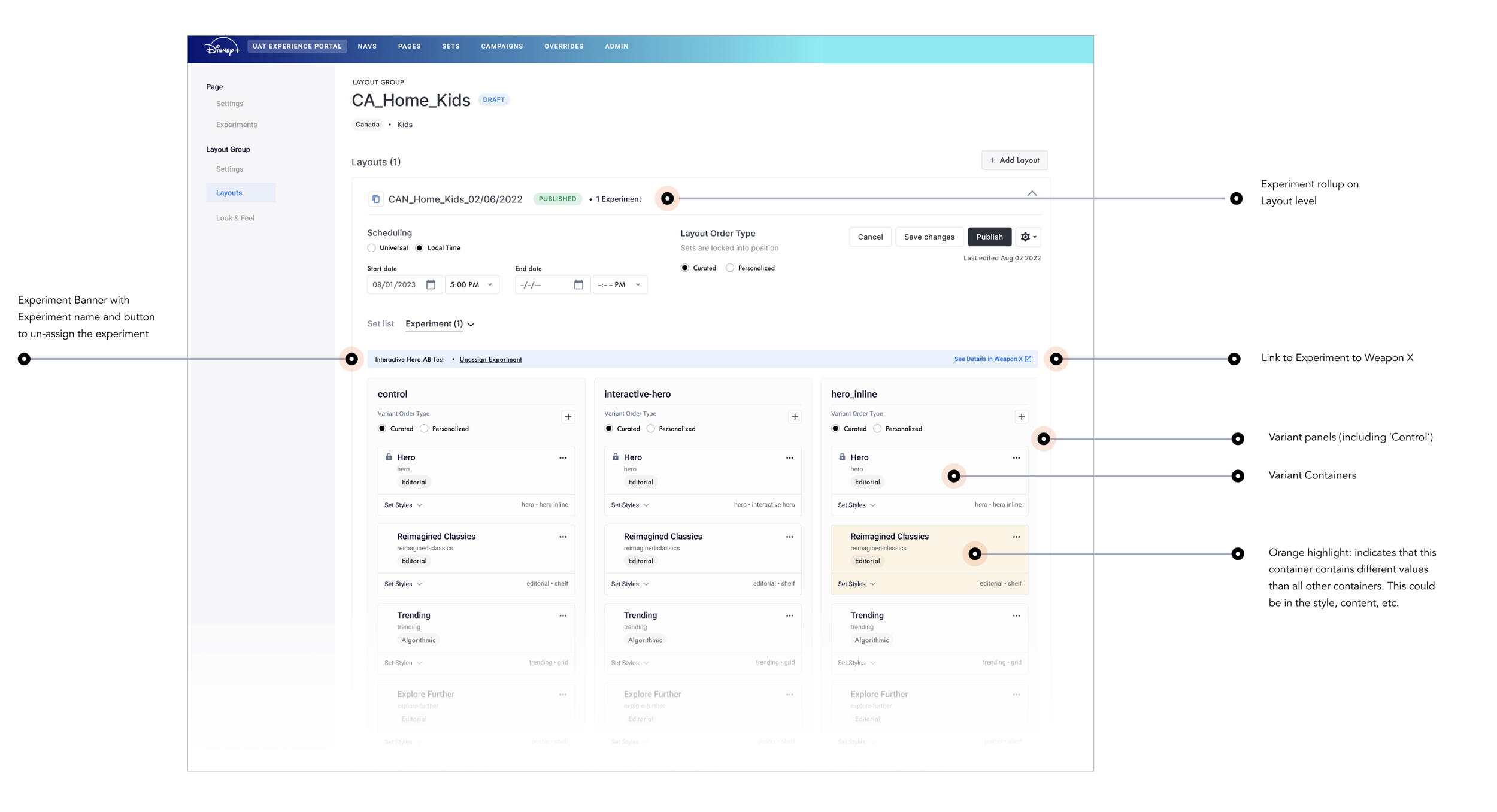
Task: Open the End date calendar picker icon
Action: 578,284
